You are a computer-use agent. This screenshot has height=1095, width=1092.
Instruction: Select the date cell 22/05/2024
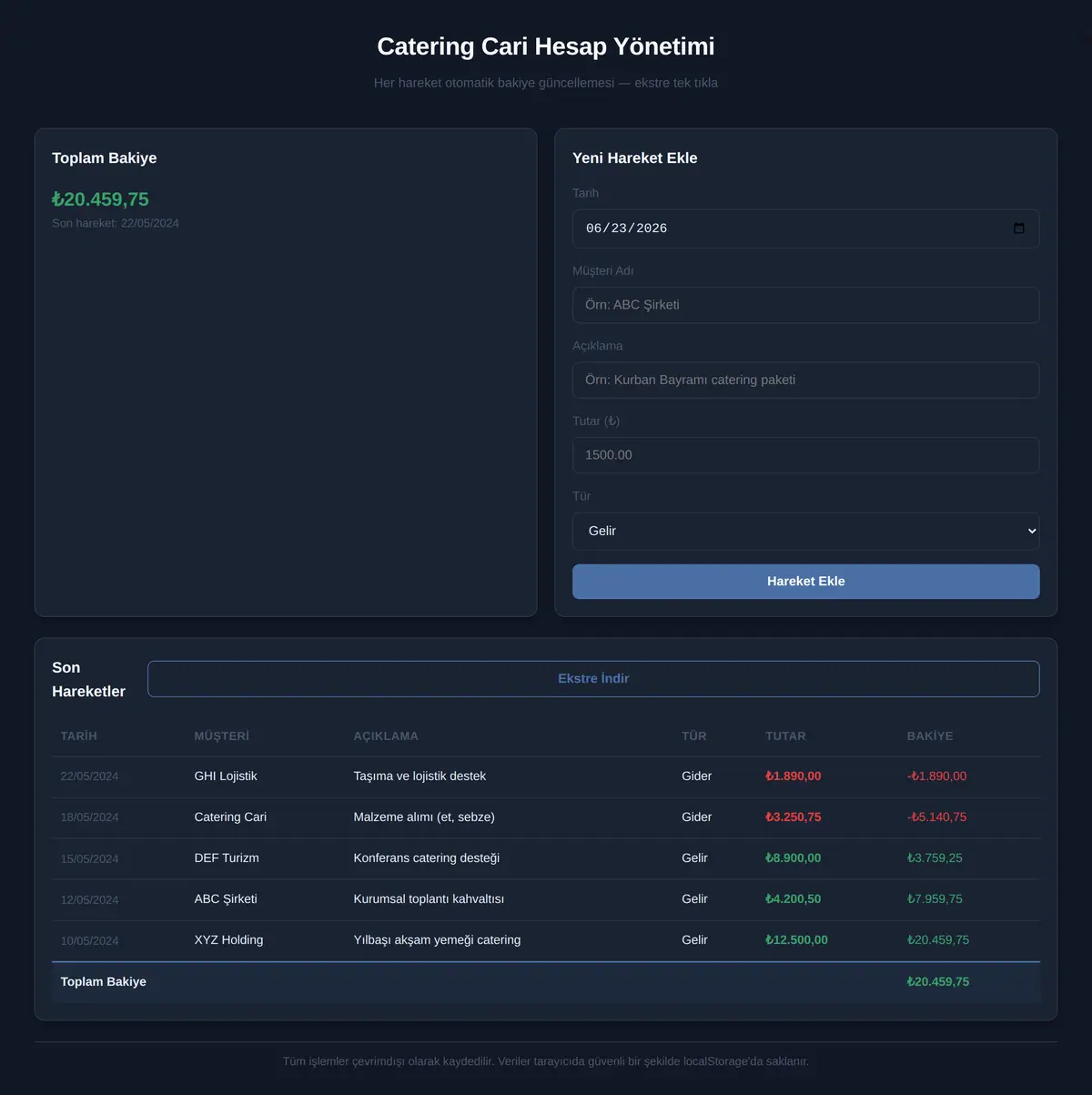coord(89,776)
